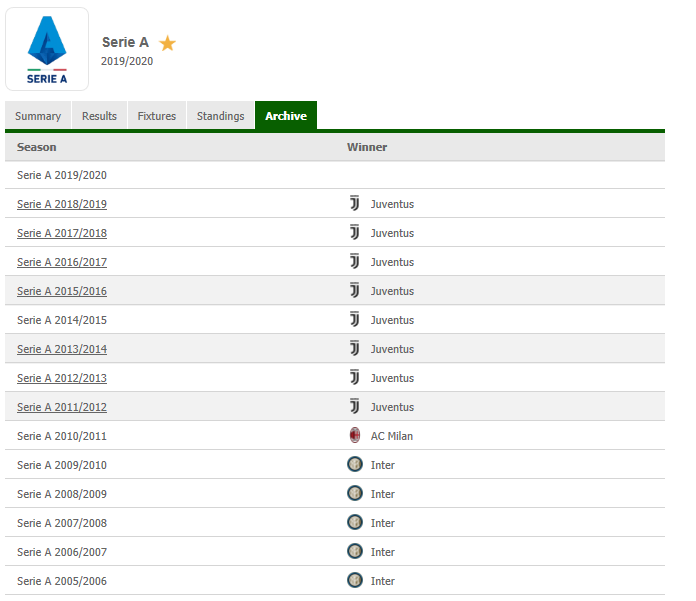The width and height of the screenshot is (696, 601).
Task: Click Juventus crest in 2018/2019 row
Action: coord(354,203)
